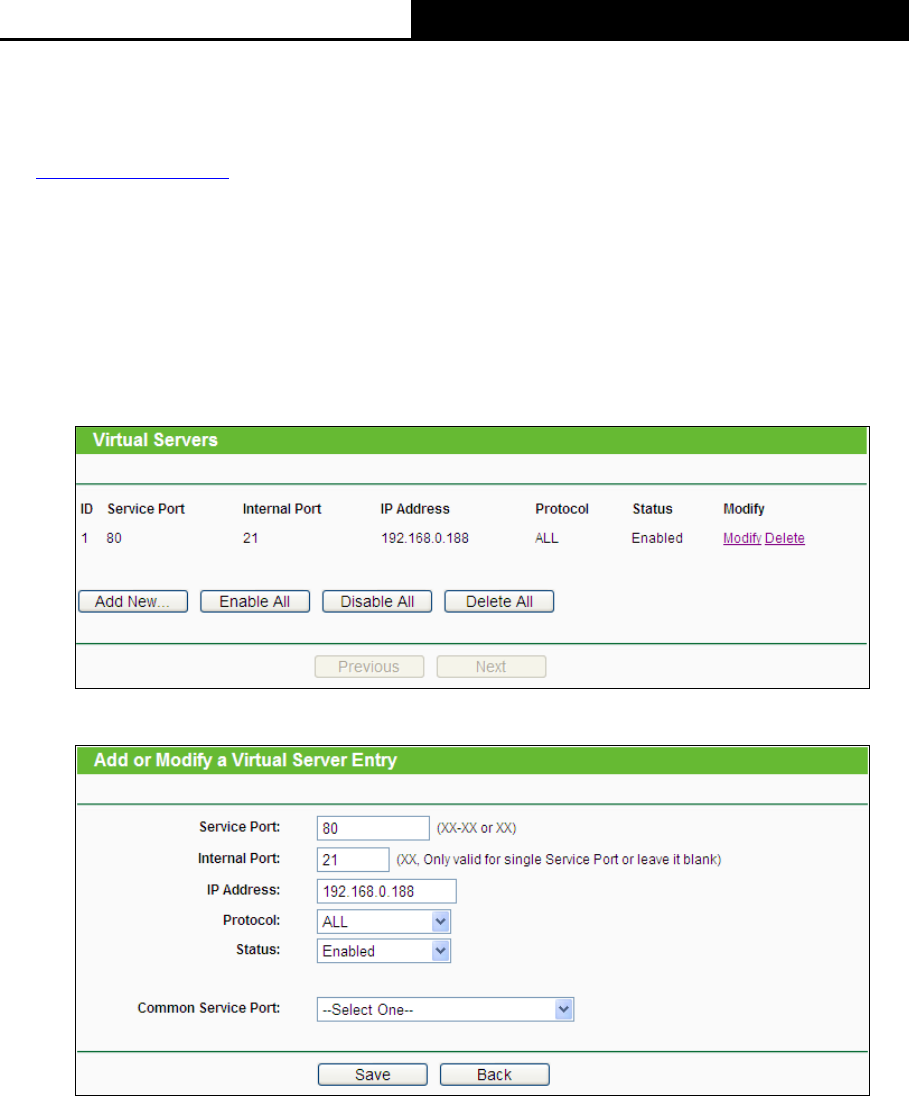Click protocol value ALL in table row
Image resolution: width=909 pixels, height=1096 pixels.
(547, 538)
